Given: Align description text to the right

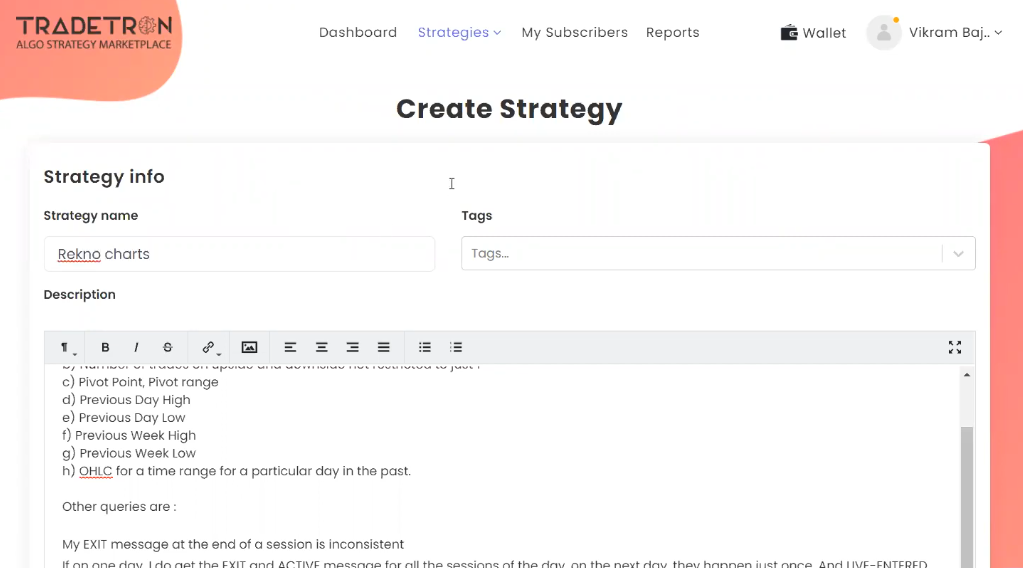Looking at the screenshot, I should 352,347.
